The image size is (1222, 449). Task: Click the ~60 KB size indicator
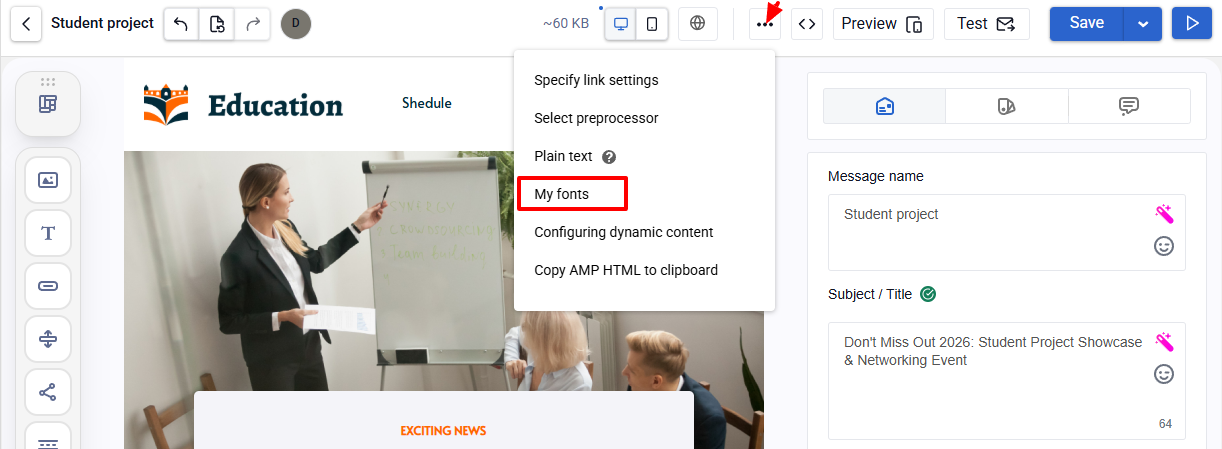[x=566, y=24]
